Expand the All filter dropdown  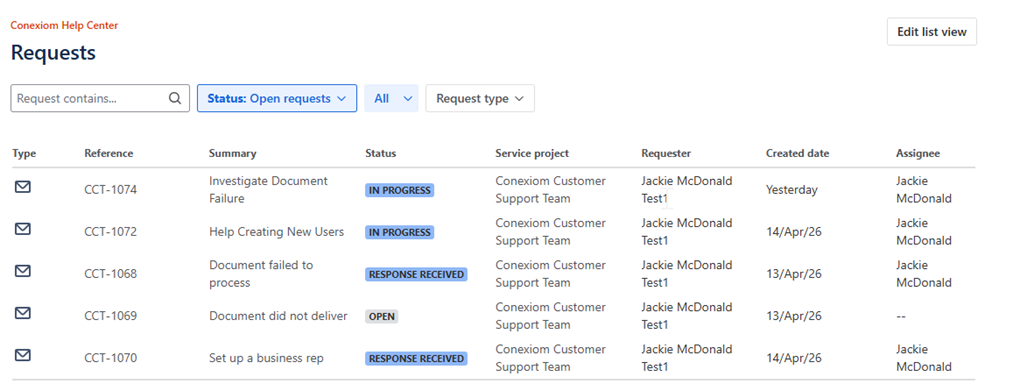coord(392,98)
